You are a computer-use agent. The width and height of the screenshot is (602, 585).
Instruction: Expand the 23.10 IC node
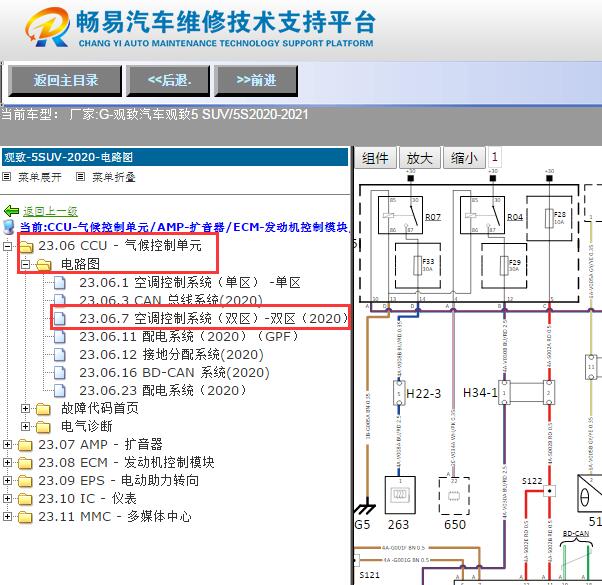point(7,499)
